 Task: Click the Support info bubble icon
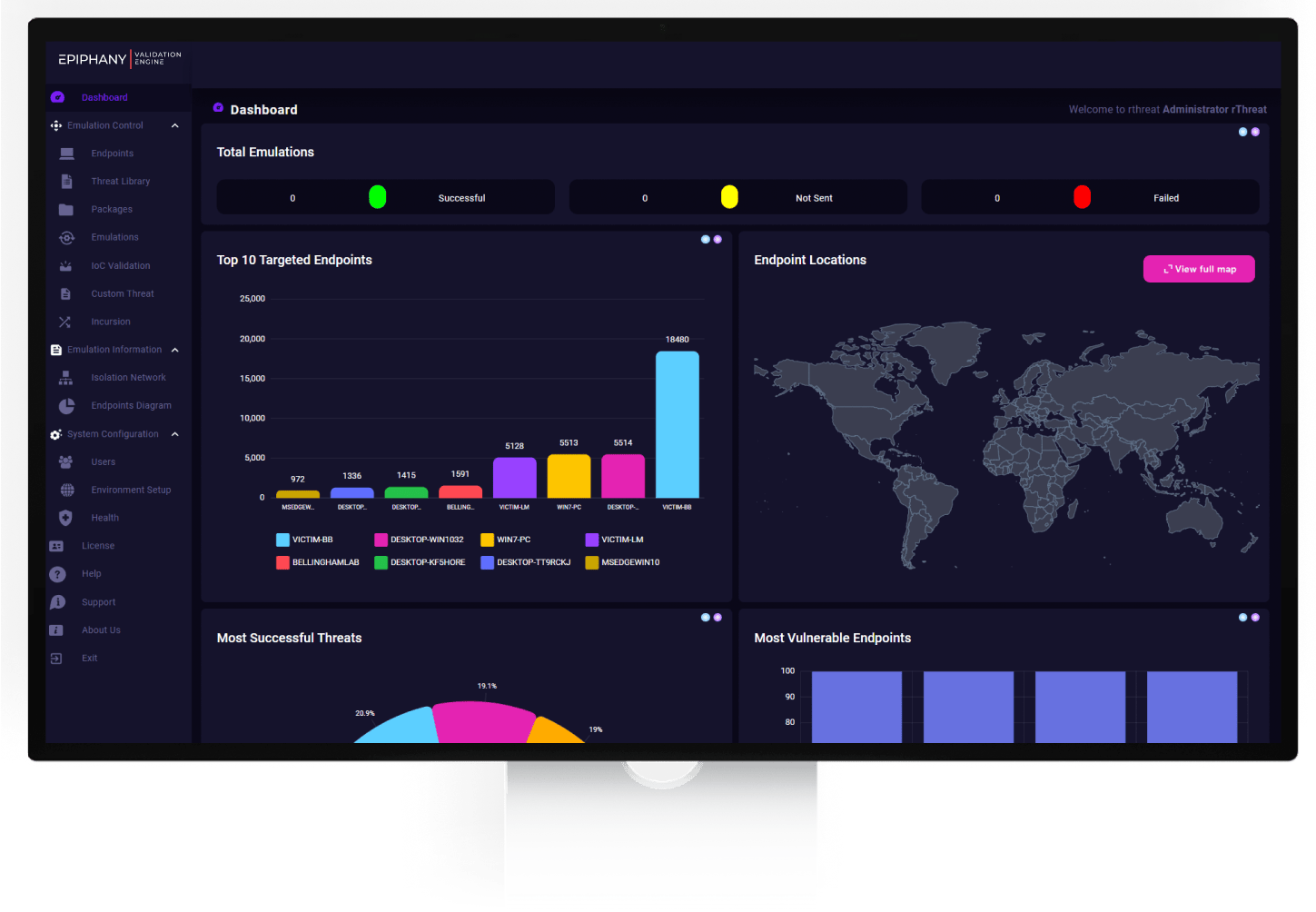coord(57,602)
